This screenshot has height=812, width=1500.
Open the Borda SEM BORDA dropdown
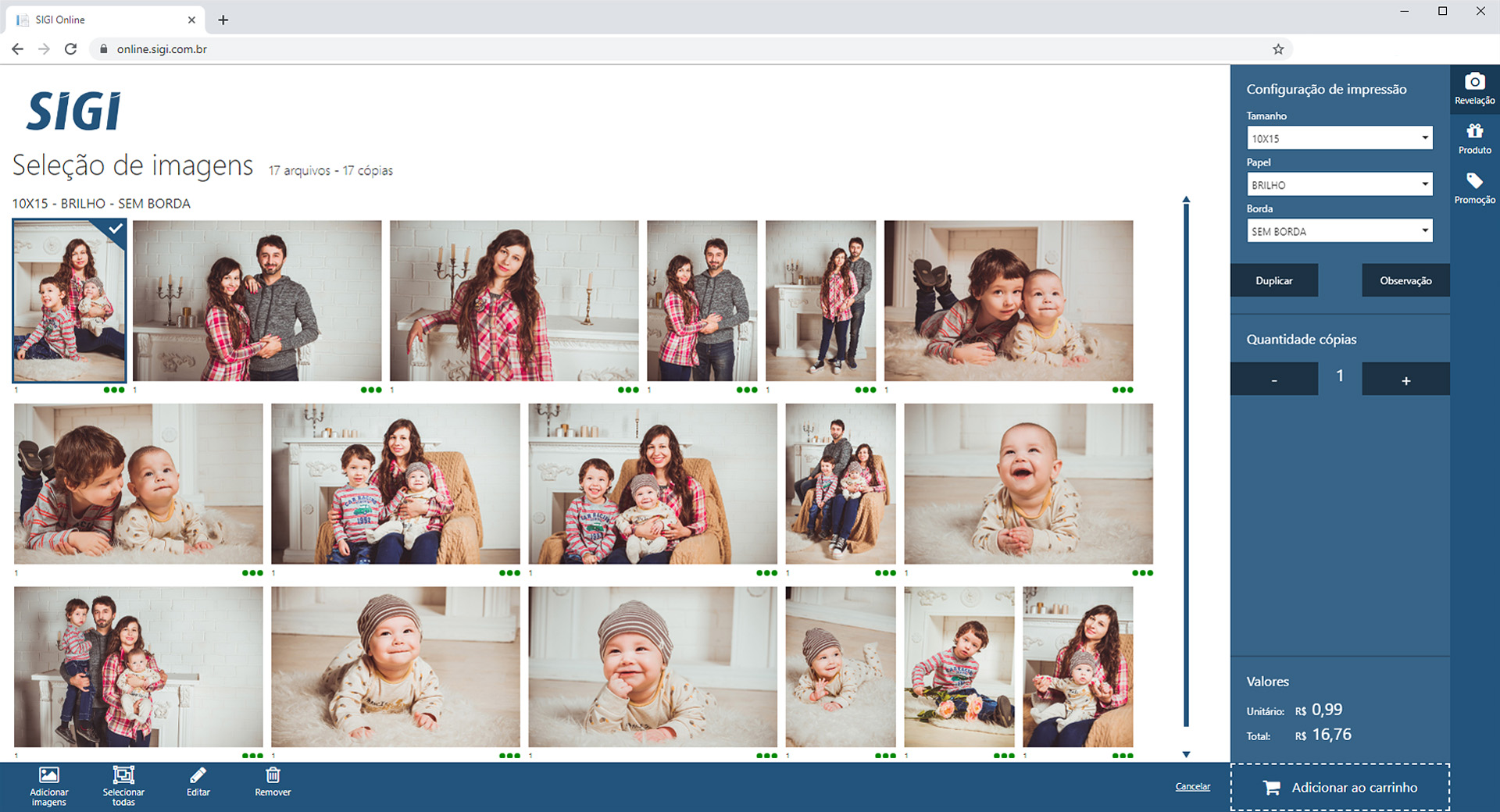tap(1339, 231)
